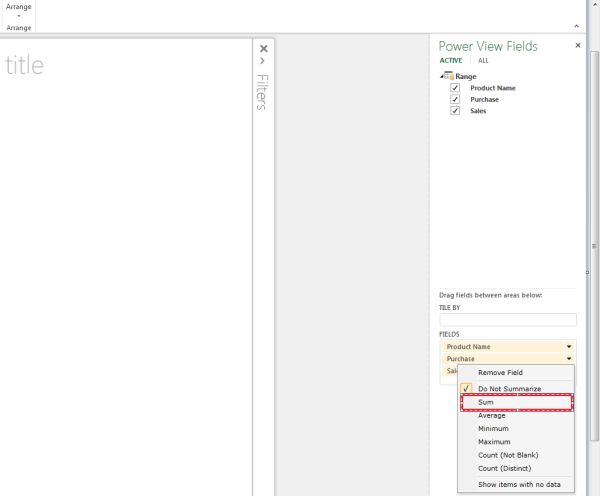Click the Product Name field label

(x=493, y=88)
